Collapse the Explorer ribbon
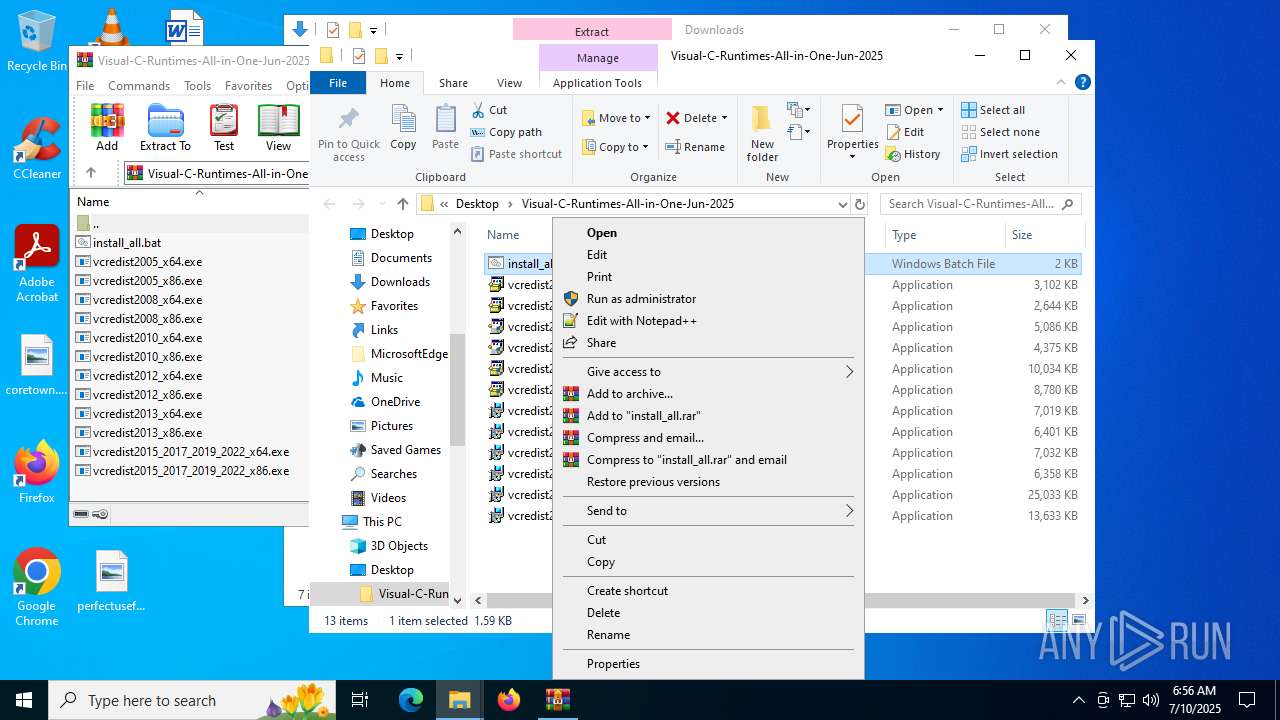This screenshot has width=1280, height=720. pyautogui.click(x=1061, y=83)
